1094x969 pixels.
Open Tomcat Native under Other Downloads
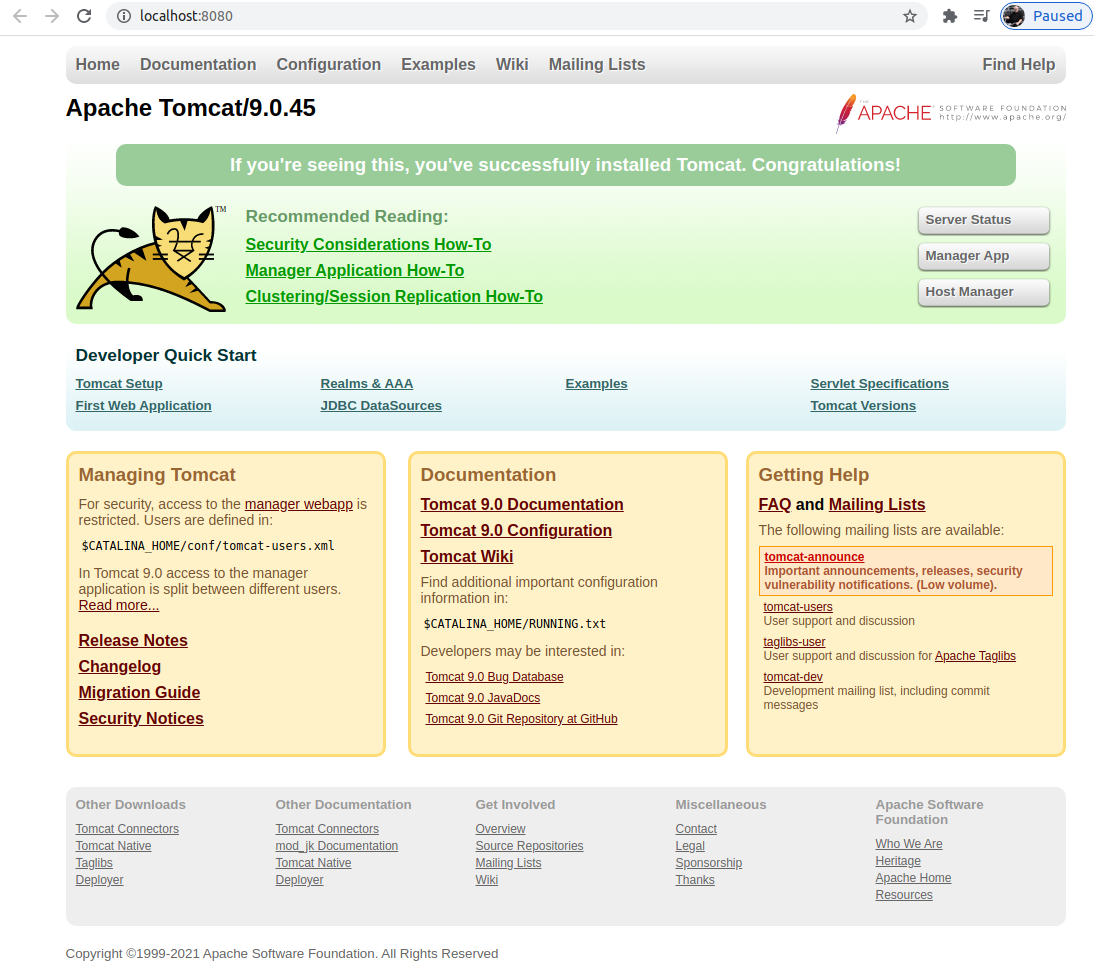113,846
